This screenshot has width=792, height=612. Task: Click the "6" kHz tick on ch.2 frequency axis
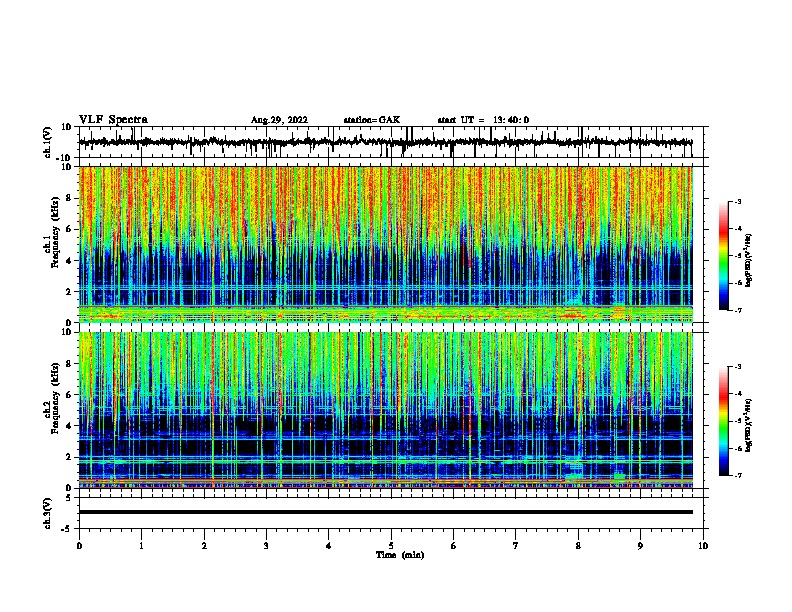point(71,394)
